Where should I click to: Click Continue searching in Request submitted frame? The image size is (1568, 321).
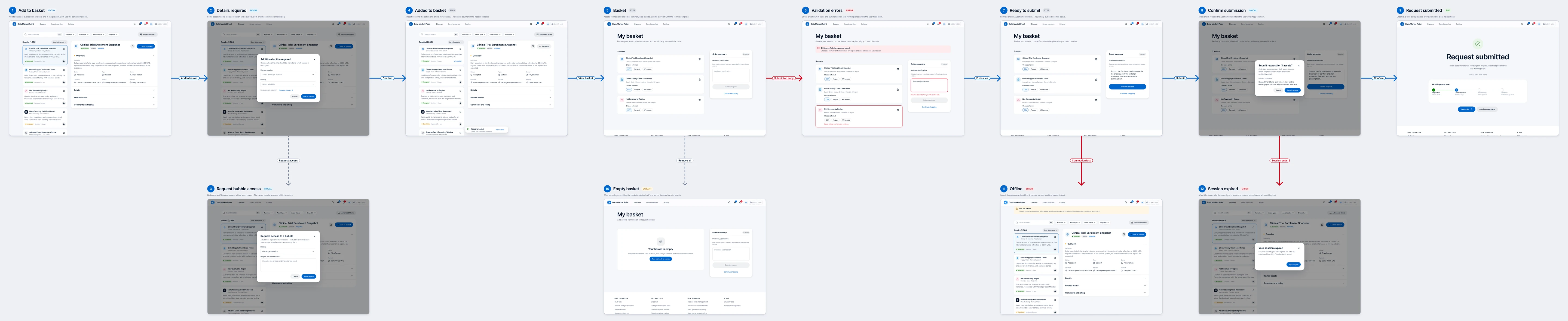[x=1487, y=109]
